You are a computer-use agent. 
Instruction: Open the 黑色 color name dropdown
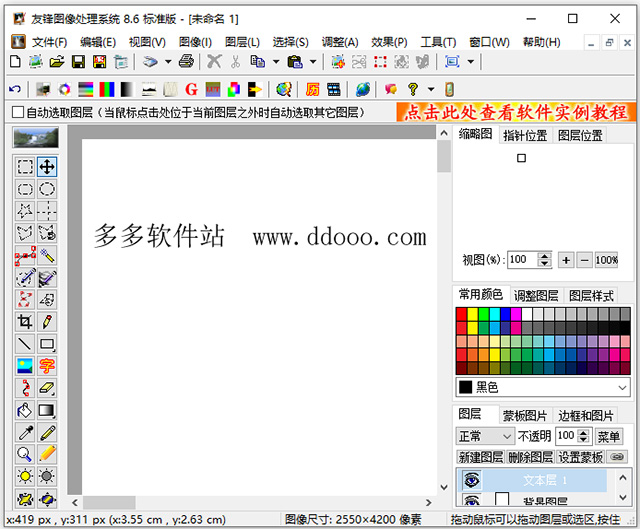click(x=622, y=387)
